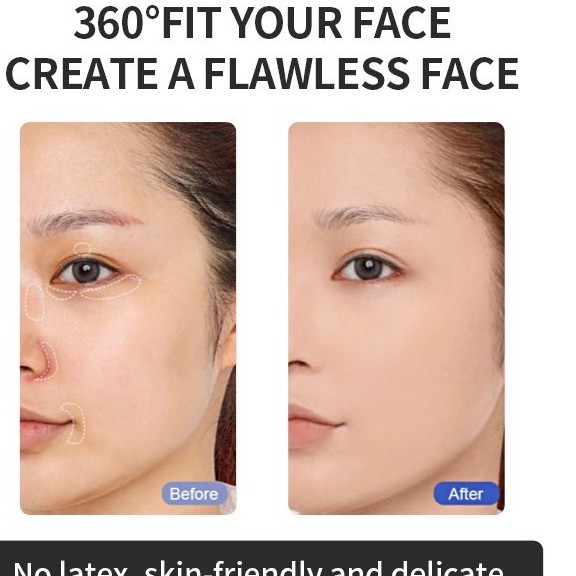Click the small dotted outline above the eye
576x576 pixels.
82,249
